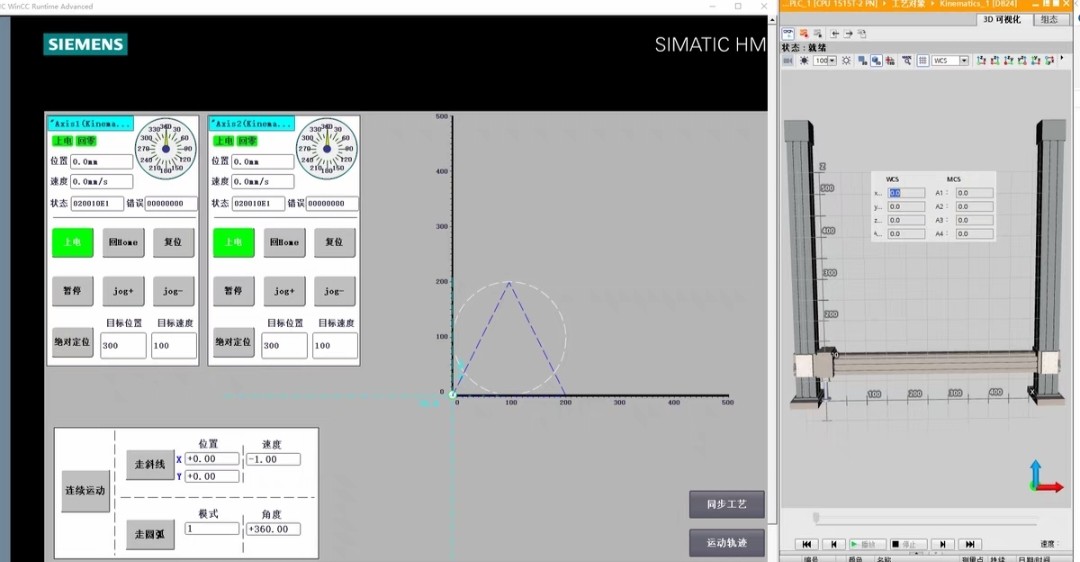Screen dimensions: 1080x562
Task: Click Axis1 复位 reset button
Action: tap(173, 242)
